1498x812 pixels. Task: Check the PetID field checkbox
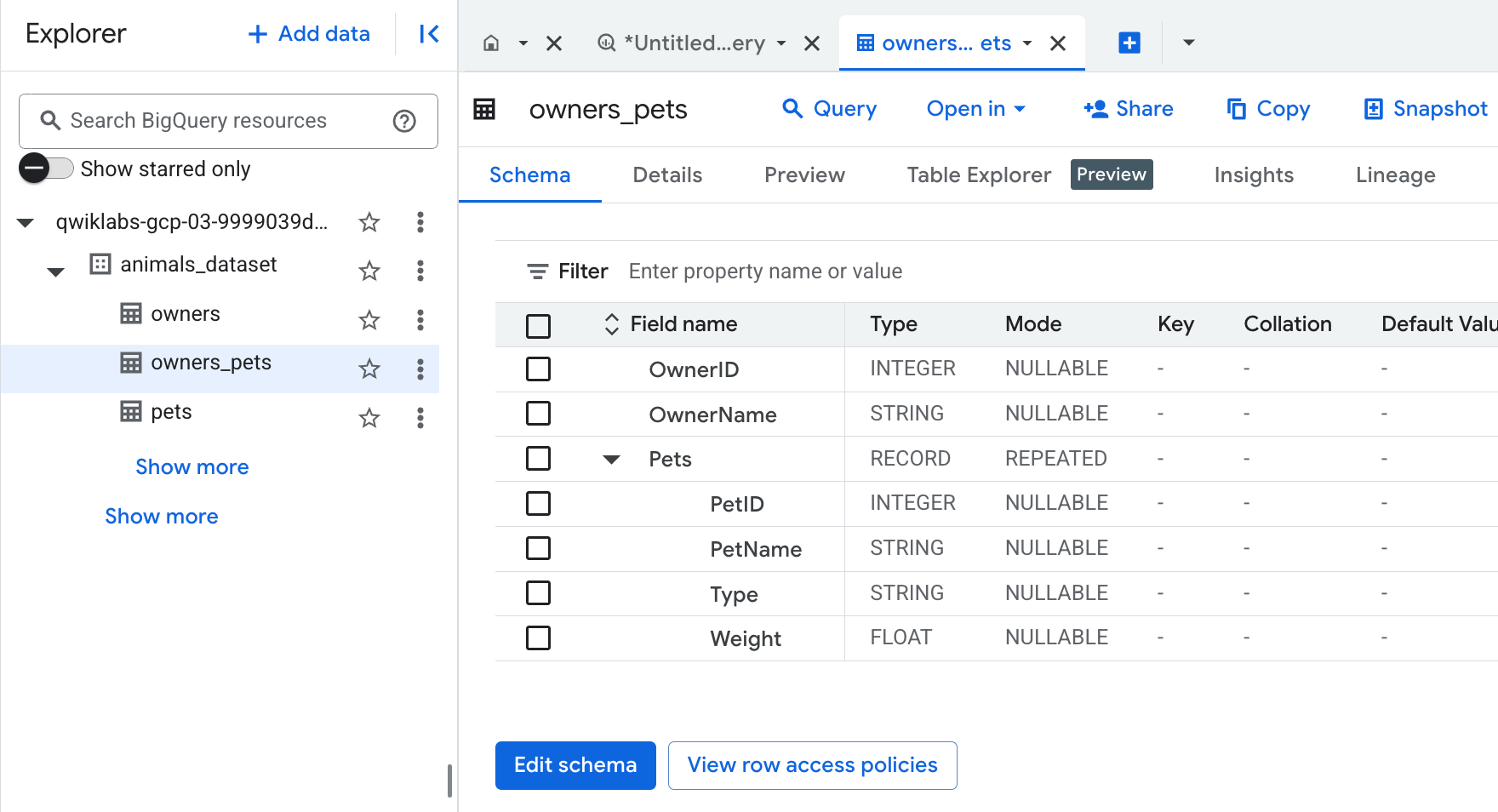[x=538, y=504]
